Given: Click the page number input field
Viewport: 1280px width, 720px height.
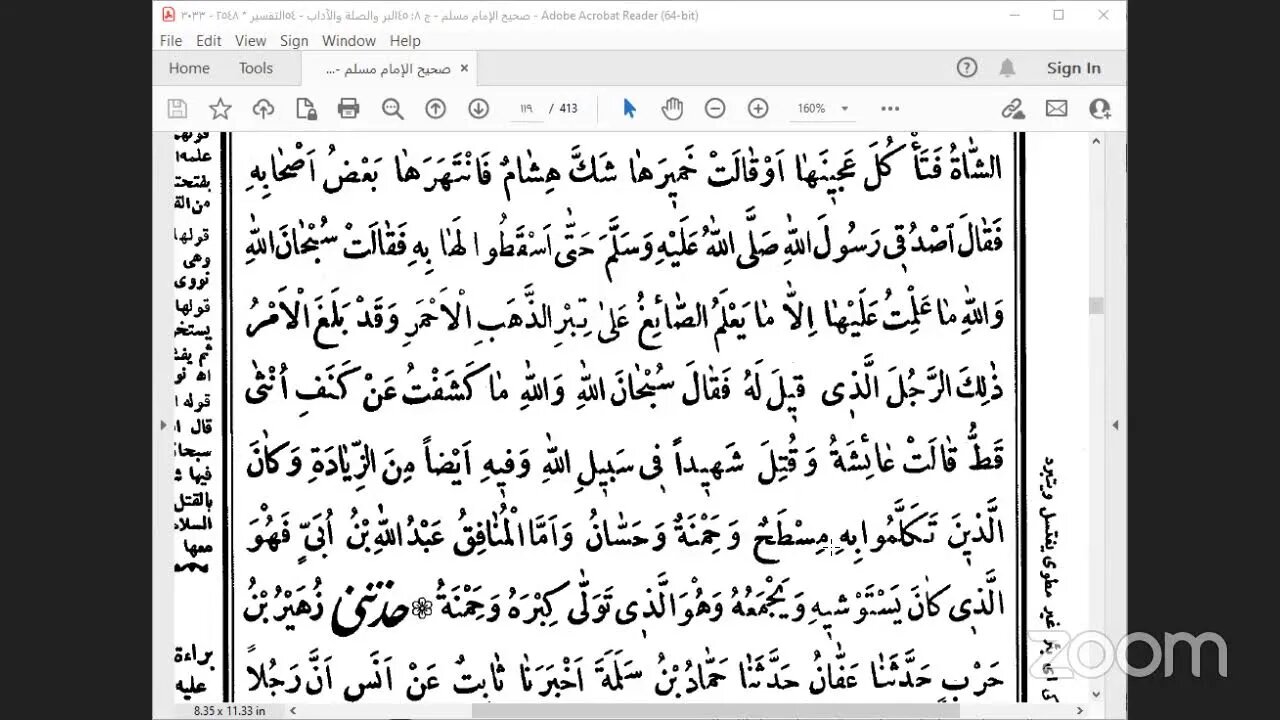Looking at the screenshot, I should [x=525, y=109].
